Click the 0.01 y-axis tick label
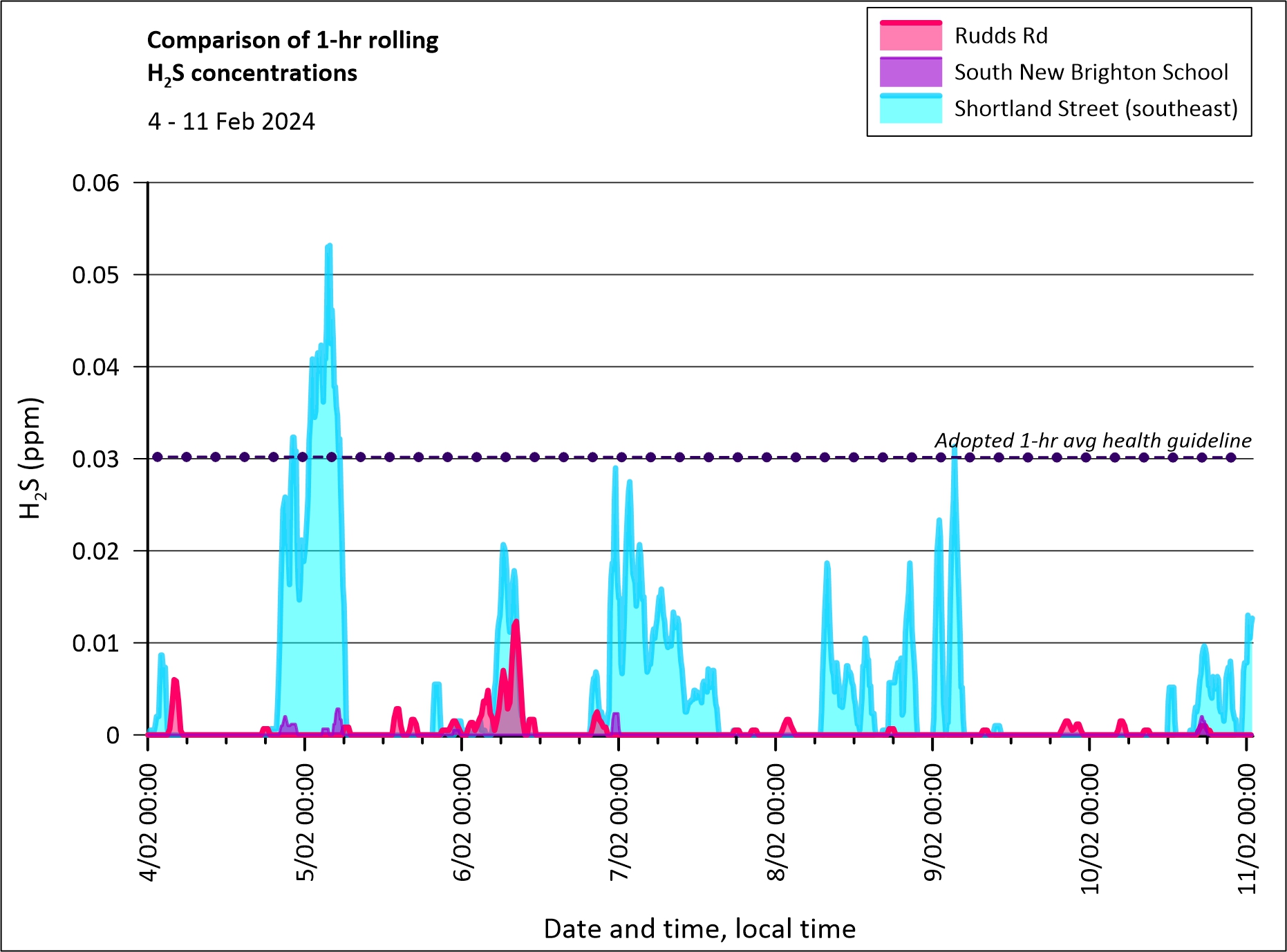Viewport: 1287px width, 952px height. tap(95, 643)
